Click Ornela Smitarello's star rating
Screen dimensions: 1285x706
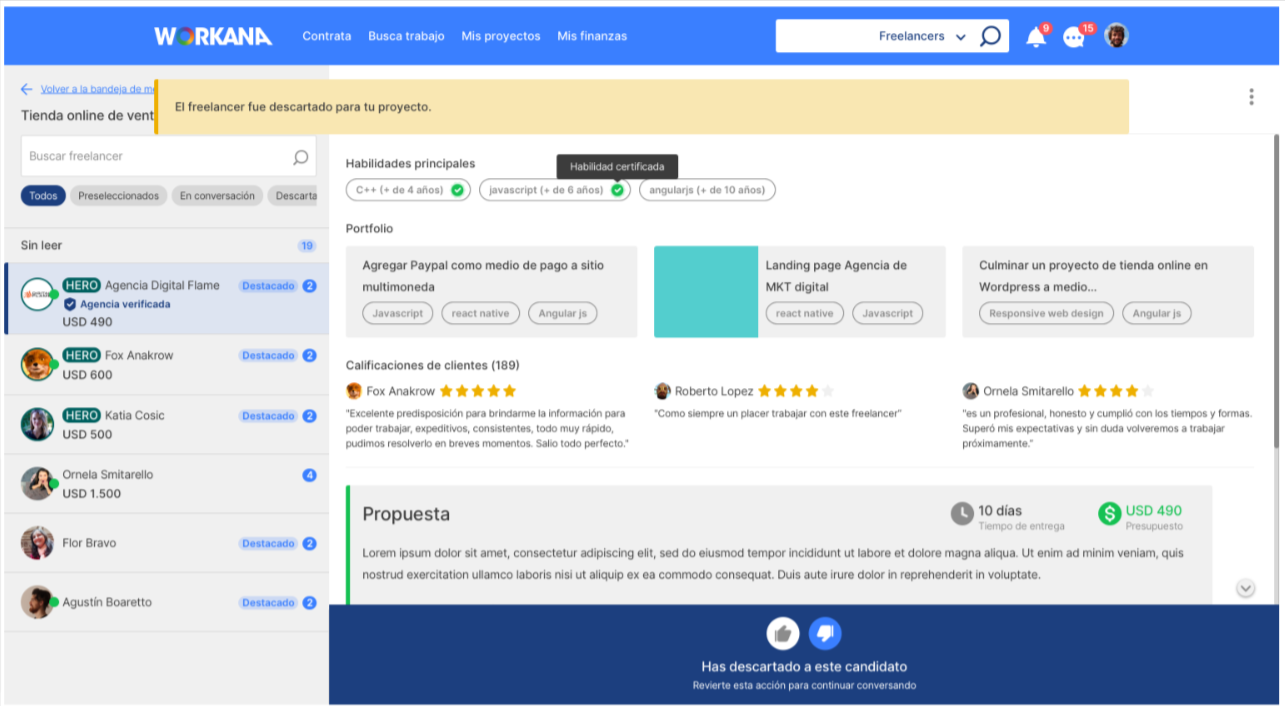tap(1116, 391)
